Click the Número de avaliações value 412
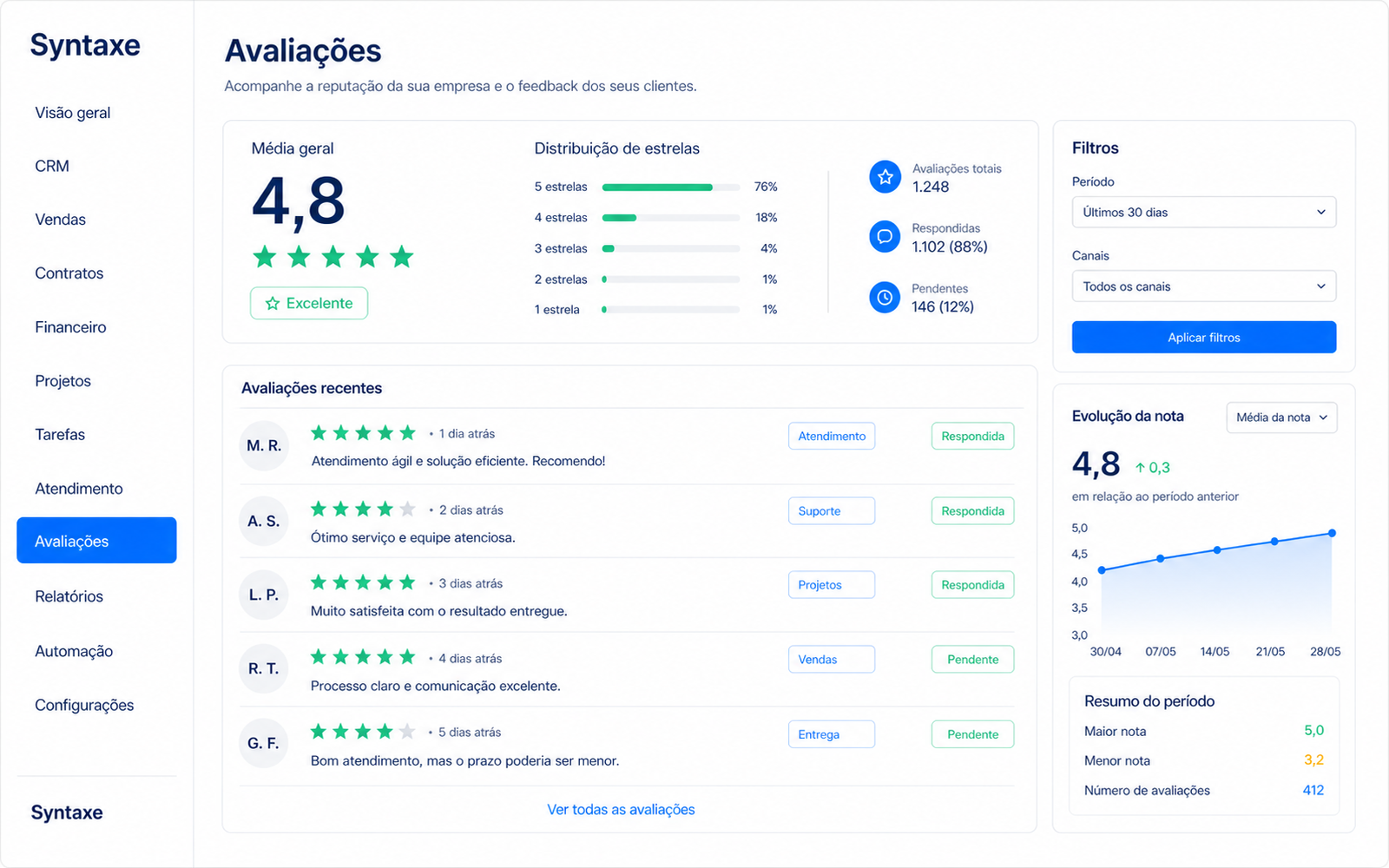This screenshot has height=868, width=1389. pyautogui.click(x=1313, y=790)
